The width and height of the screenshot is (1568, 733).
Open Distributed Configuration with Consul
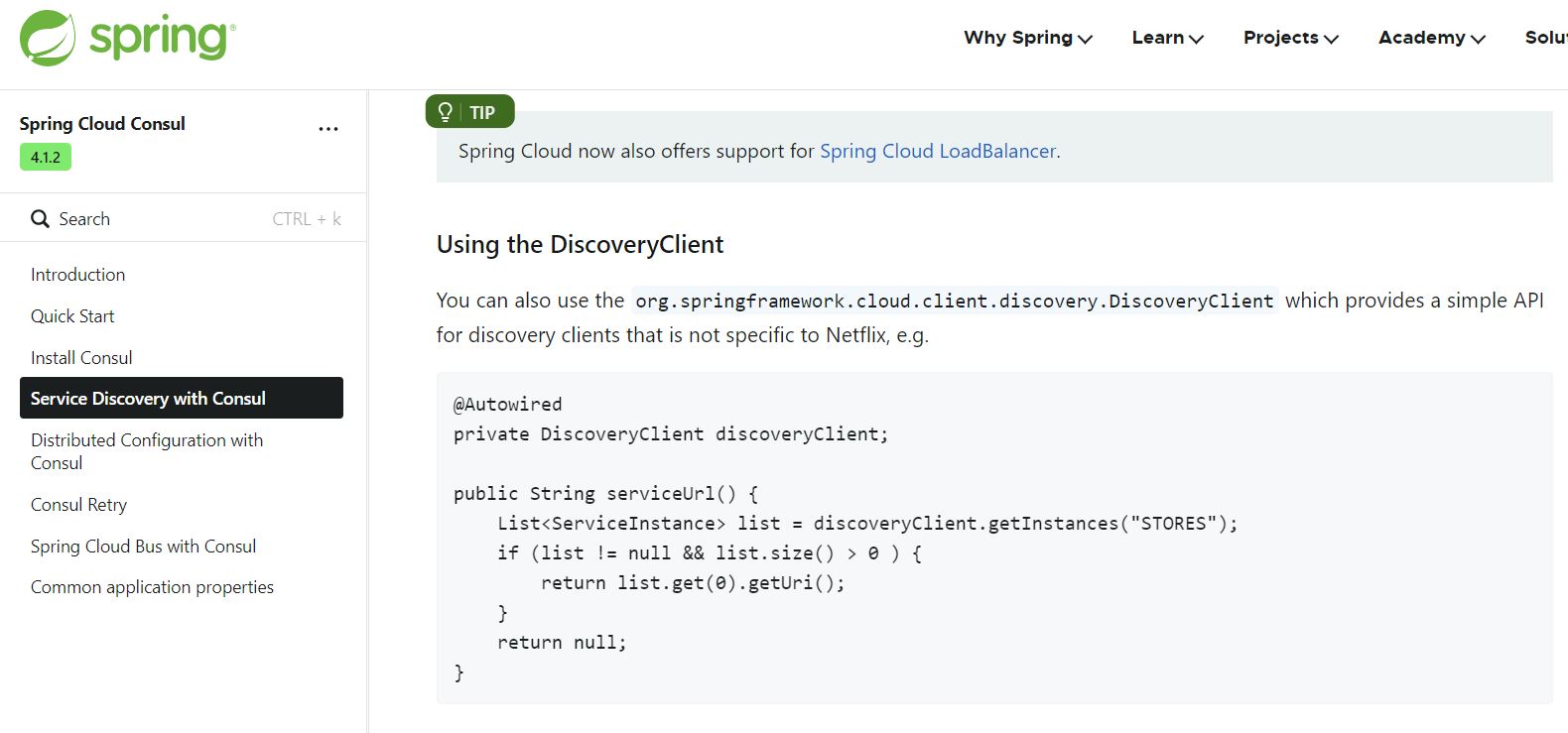tap(146, 451)
